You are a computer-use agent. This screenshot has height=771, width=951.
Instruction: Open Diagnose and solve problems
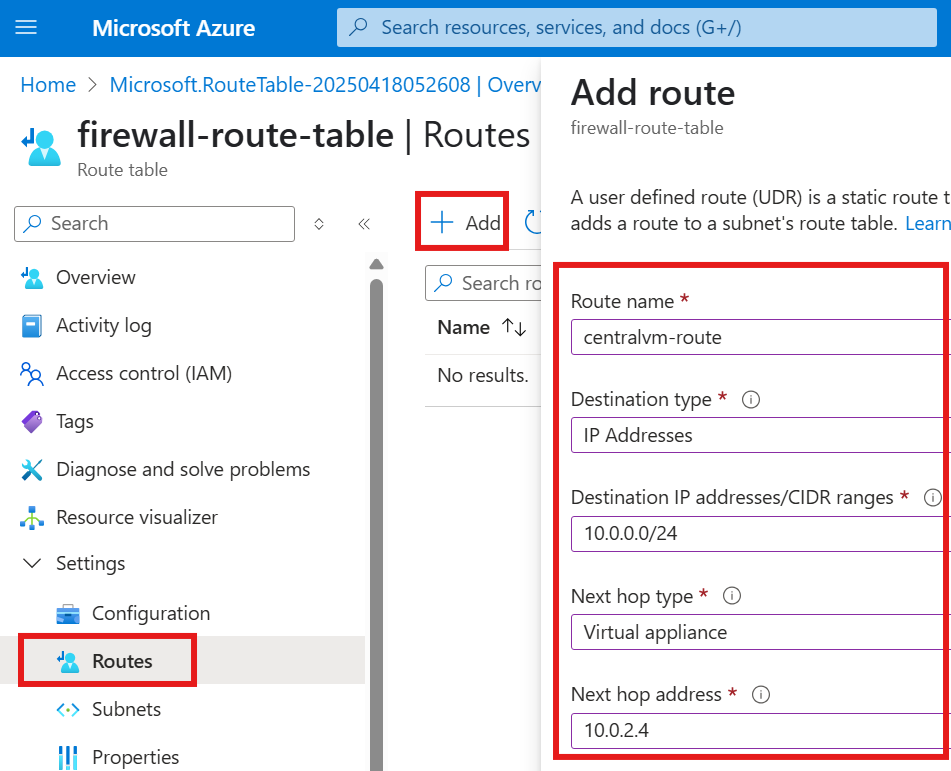183,469
